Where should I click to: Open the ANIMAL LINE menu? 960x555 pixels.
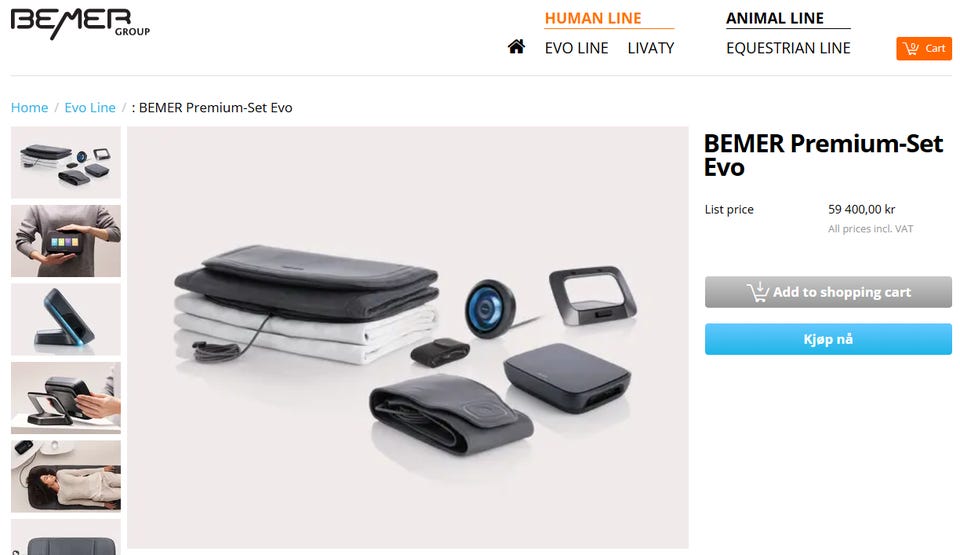tap(774, 18)
